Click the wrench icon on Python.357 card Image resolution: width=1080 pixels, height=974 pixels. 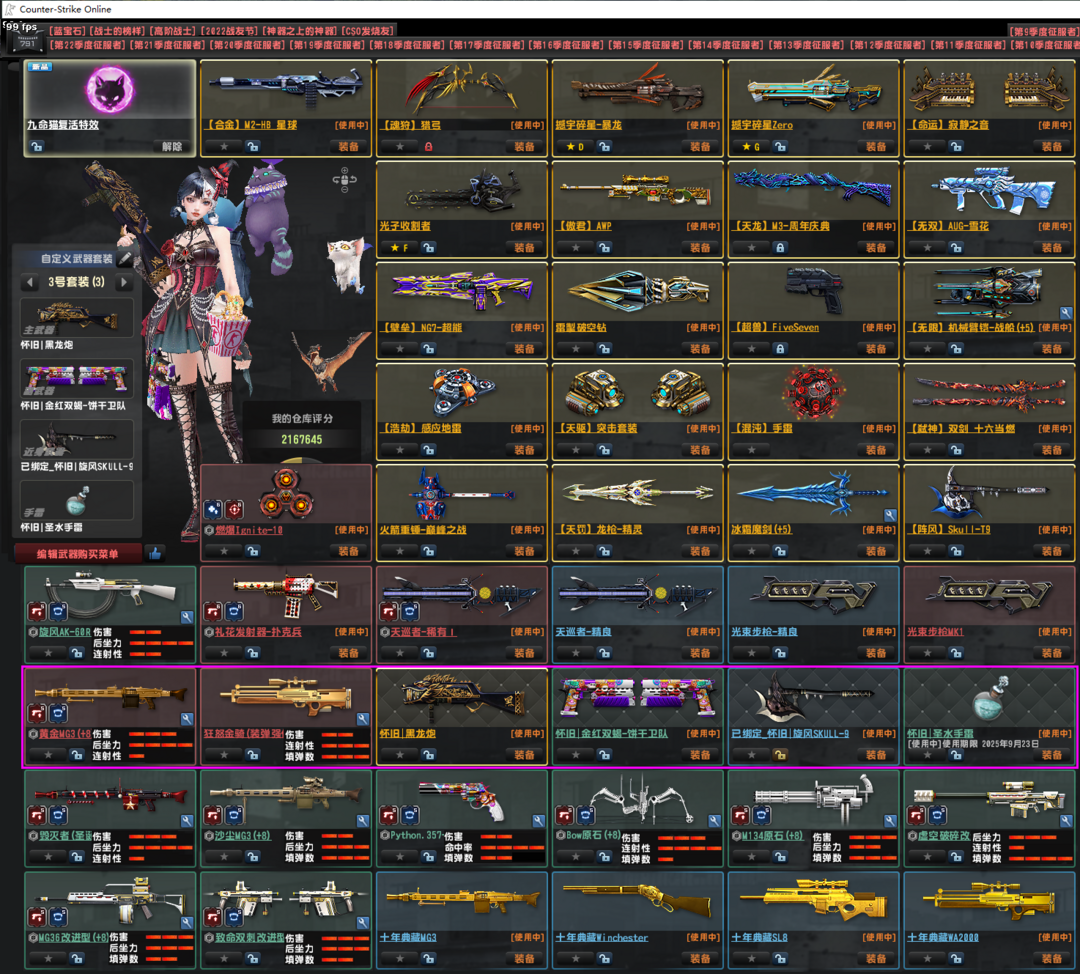pyautogui.click(x=538, y=820)
